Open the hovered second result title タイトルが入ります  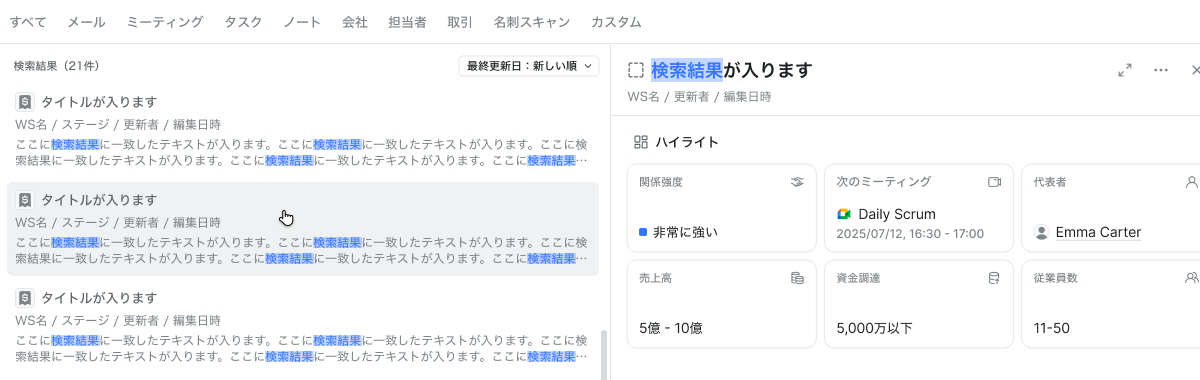coord(99,200)
